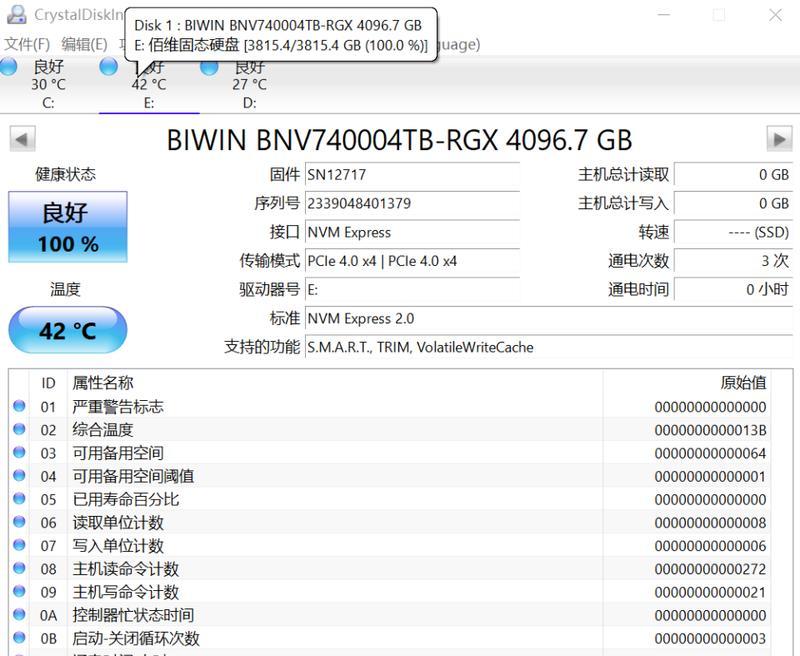The height and width of the screenshot is (656, 800).
Task: Click the CrystalDiskInfo app icon in title bar
Action: click(x=16, y=14)
